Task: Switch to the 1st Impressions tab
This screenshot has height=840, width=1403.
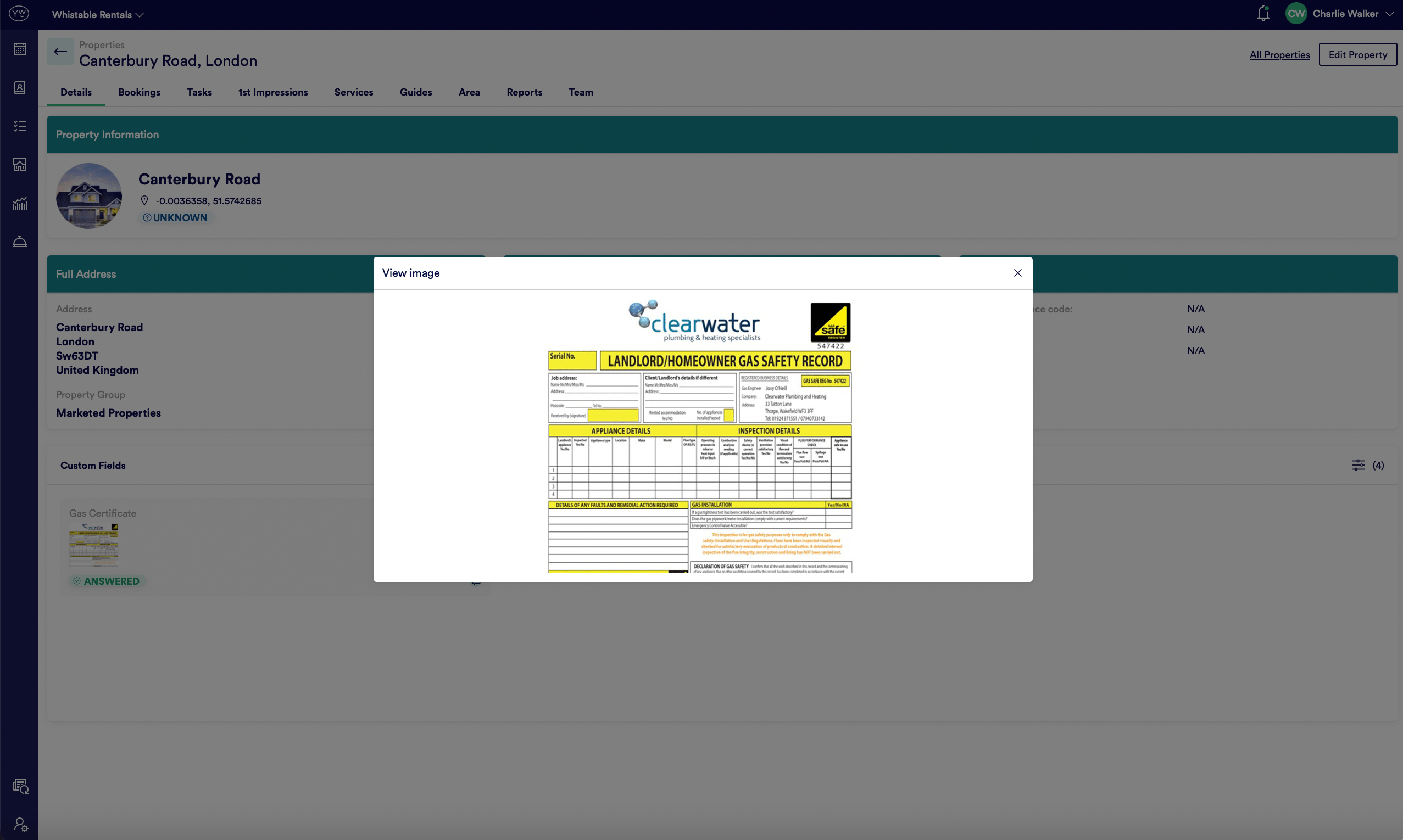Action: click(273, 92)
